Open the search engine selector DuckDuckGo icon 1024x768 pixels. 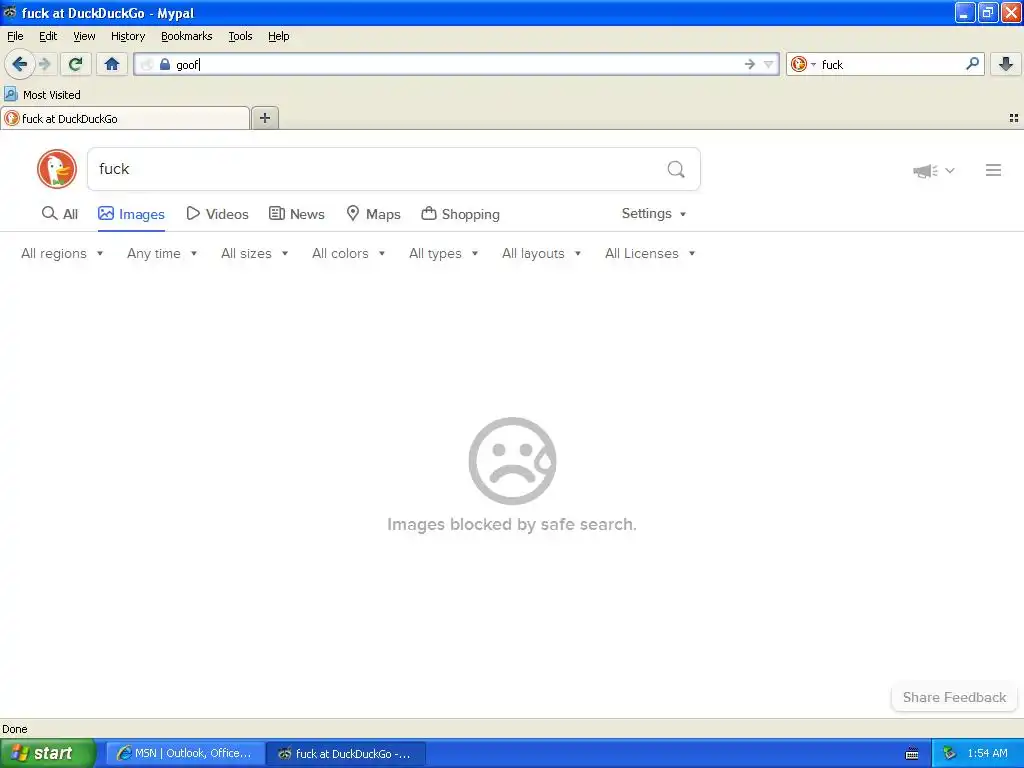coord(802,64)
